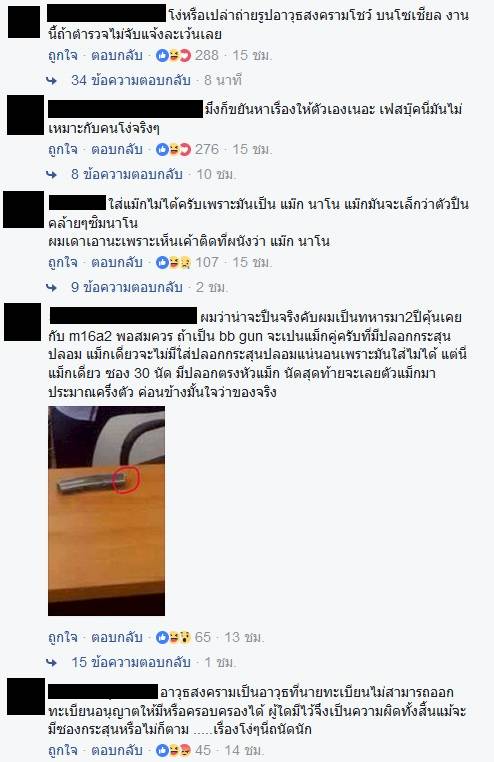
Task: Open reaction icons on comment with 45 reactions
Action: [173, 750]
